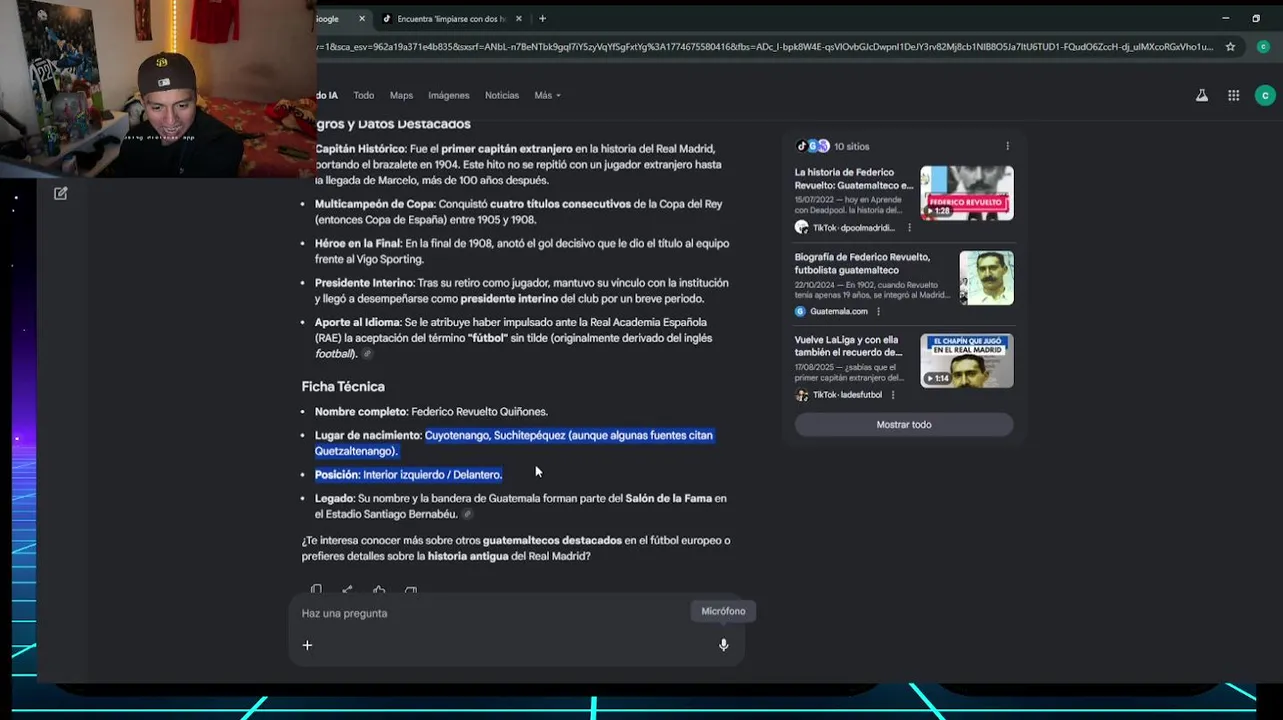Click the '10 sitios' label
This screenshot has width=1283, height=720.
point(852,146)
